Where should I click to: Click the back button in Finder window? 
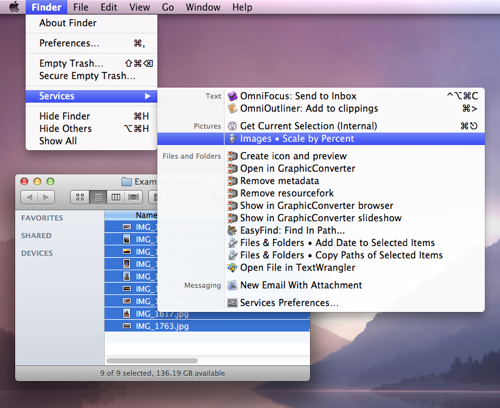click(x=29, y=197)
